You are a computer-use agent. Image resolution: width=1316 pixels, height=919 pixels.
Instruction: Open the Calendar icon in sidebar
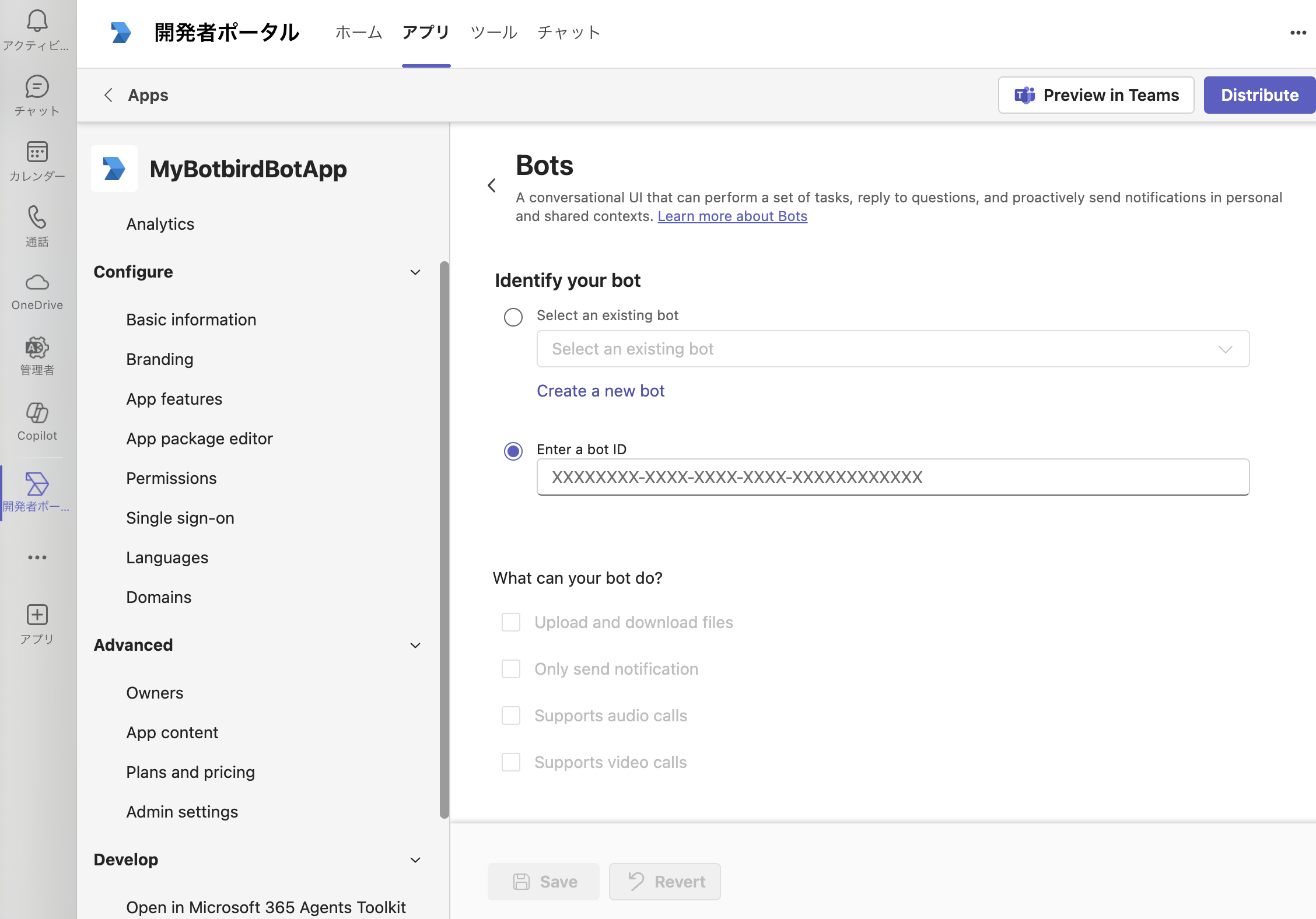(x=37, y=152)
